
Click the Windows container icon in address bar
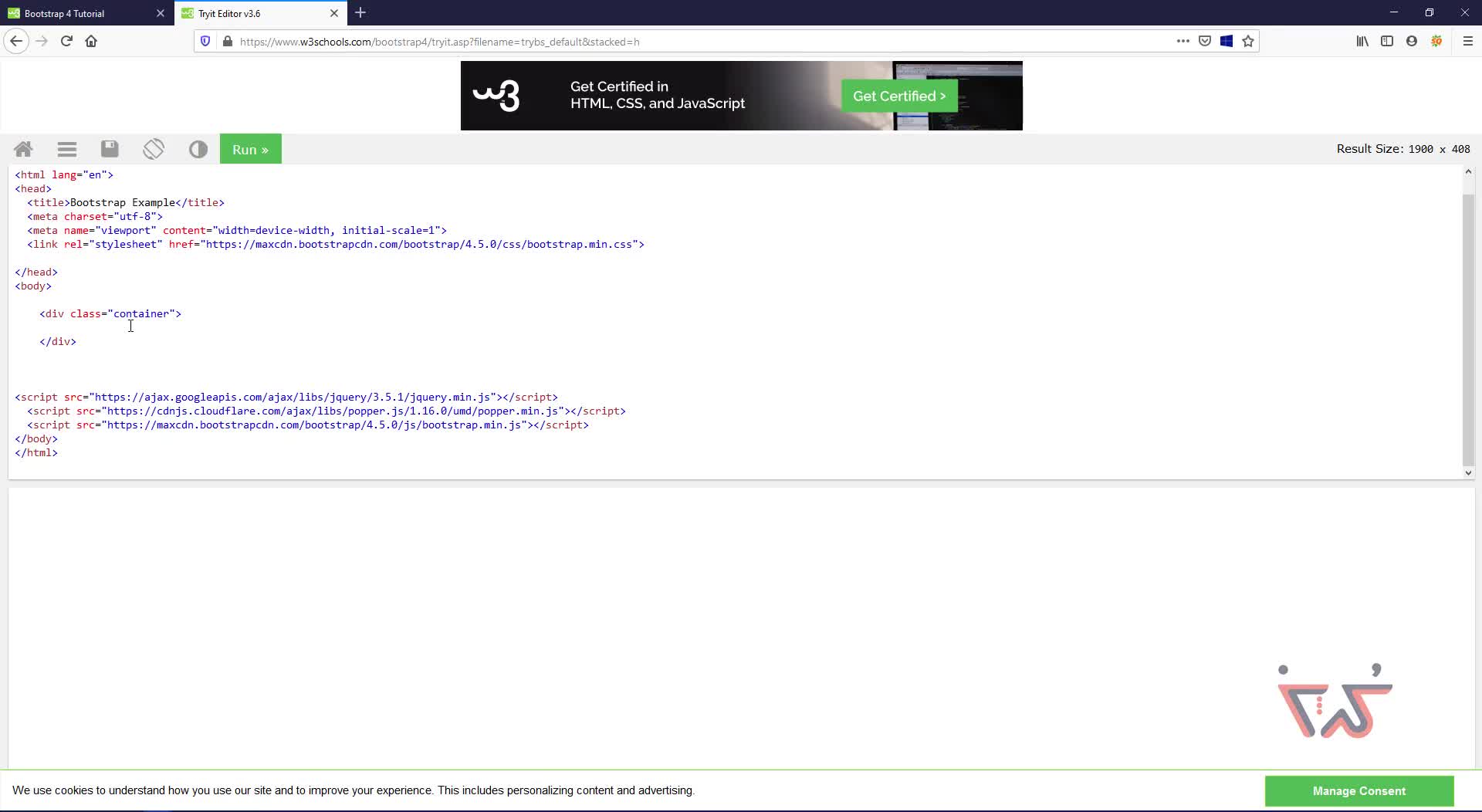click(x=1227, y=42)
